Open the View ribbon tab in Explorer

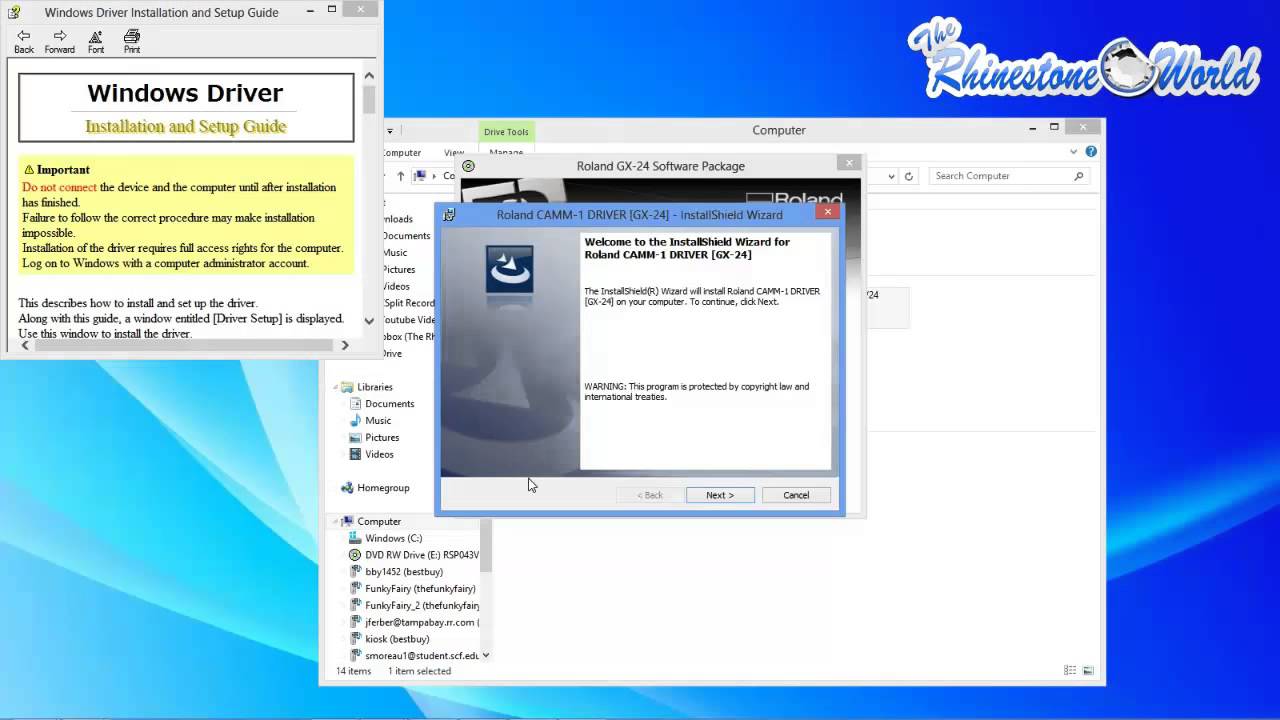[x=454, y=153]
